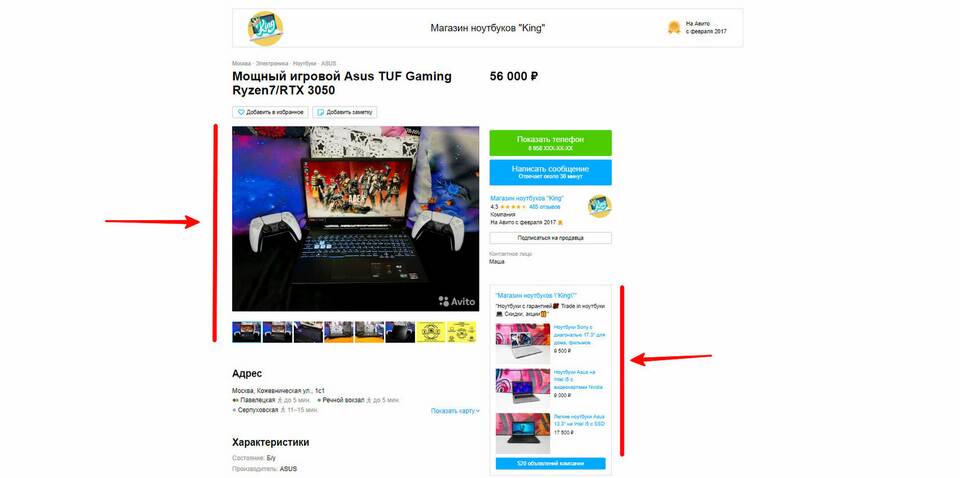The width and height of the screenshot is (960, 478).
Task: Click 'Подписаться на продавца' button
Action: pyautogui.click(x=550, y=238)
